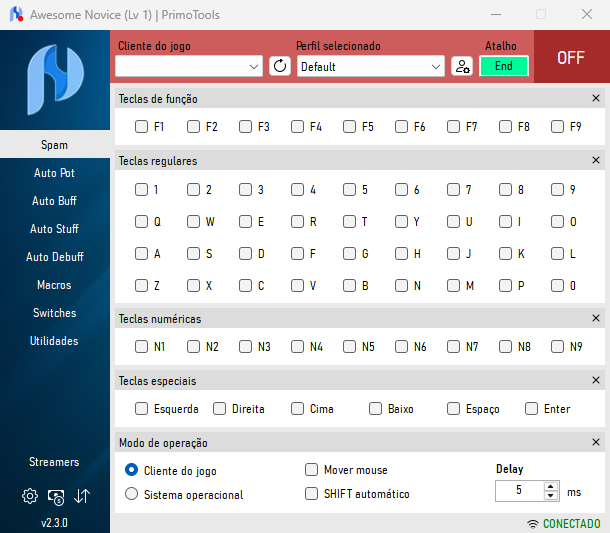Click the PrimoTools logo in sidebar
The image size is (610, 533).
[x=54, y=80]
